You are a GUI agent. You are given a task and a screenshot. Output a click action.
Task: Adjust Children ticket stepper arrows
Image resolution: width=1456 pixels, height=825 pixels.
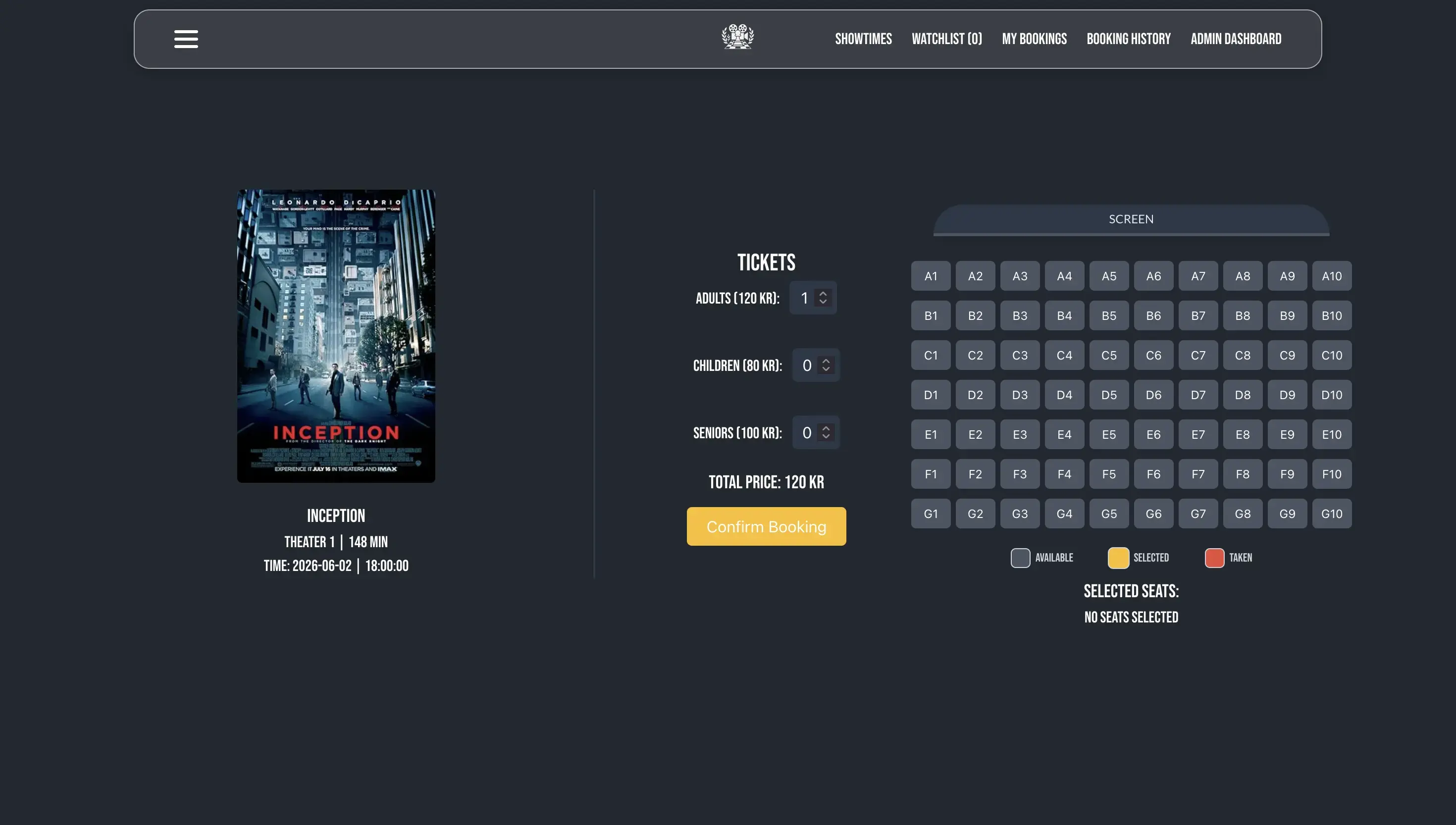coord(826,365)
